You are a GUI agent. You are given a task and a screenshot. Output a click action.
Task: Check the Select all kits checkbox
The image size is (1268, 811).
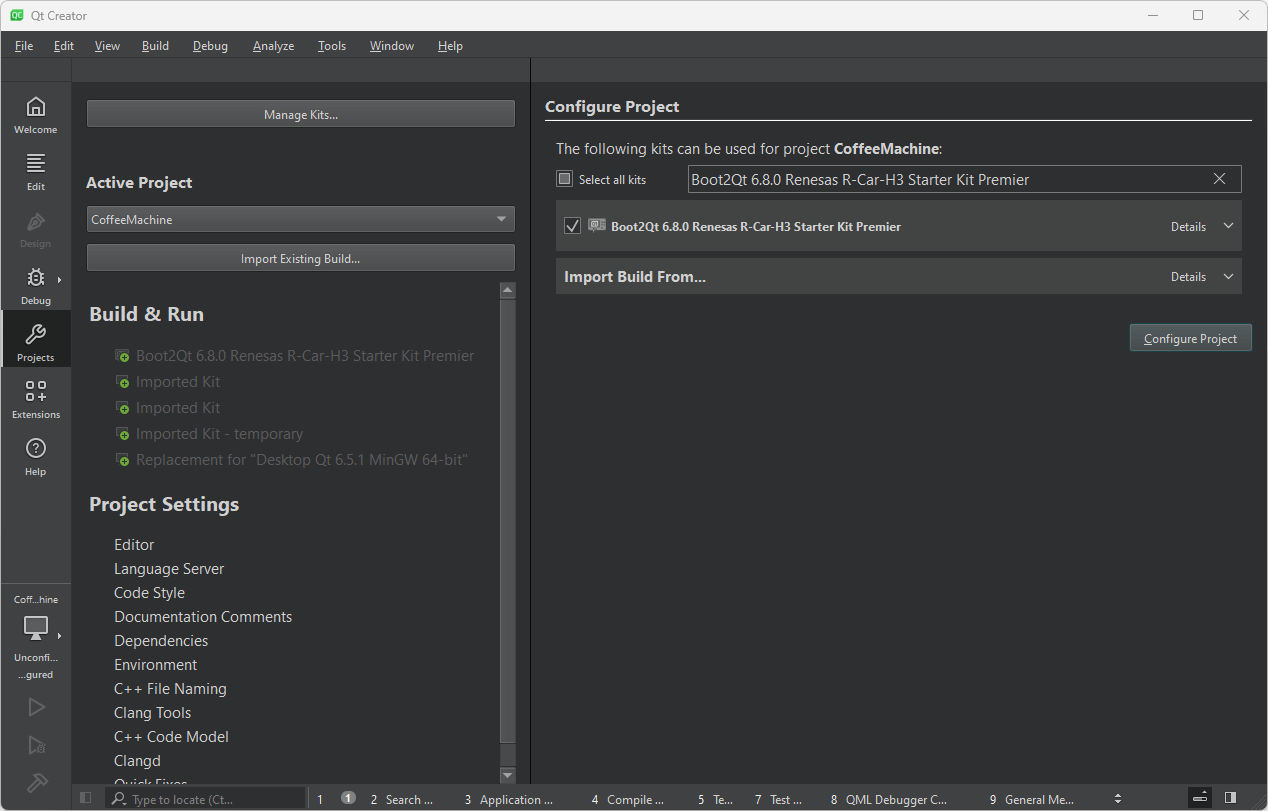point(565,179)
